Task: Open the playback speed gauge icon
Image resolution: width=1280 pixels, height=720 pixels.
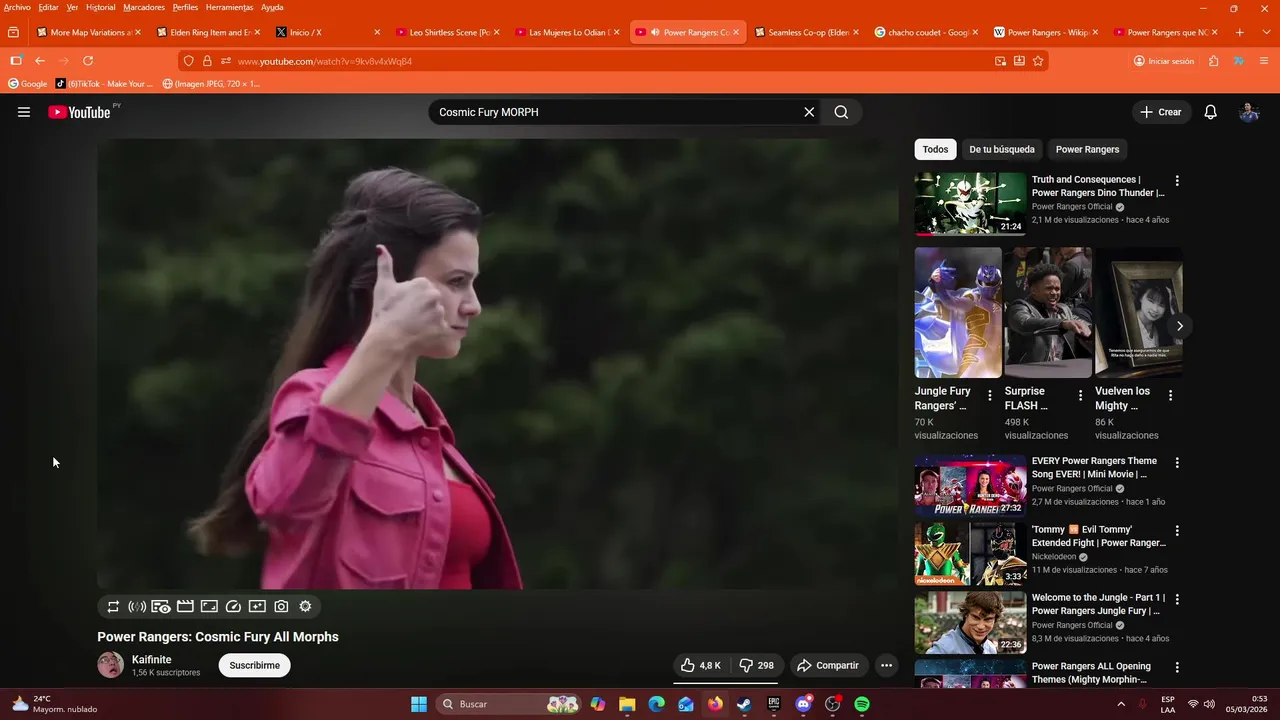Action: point(233,606)
